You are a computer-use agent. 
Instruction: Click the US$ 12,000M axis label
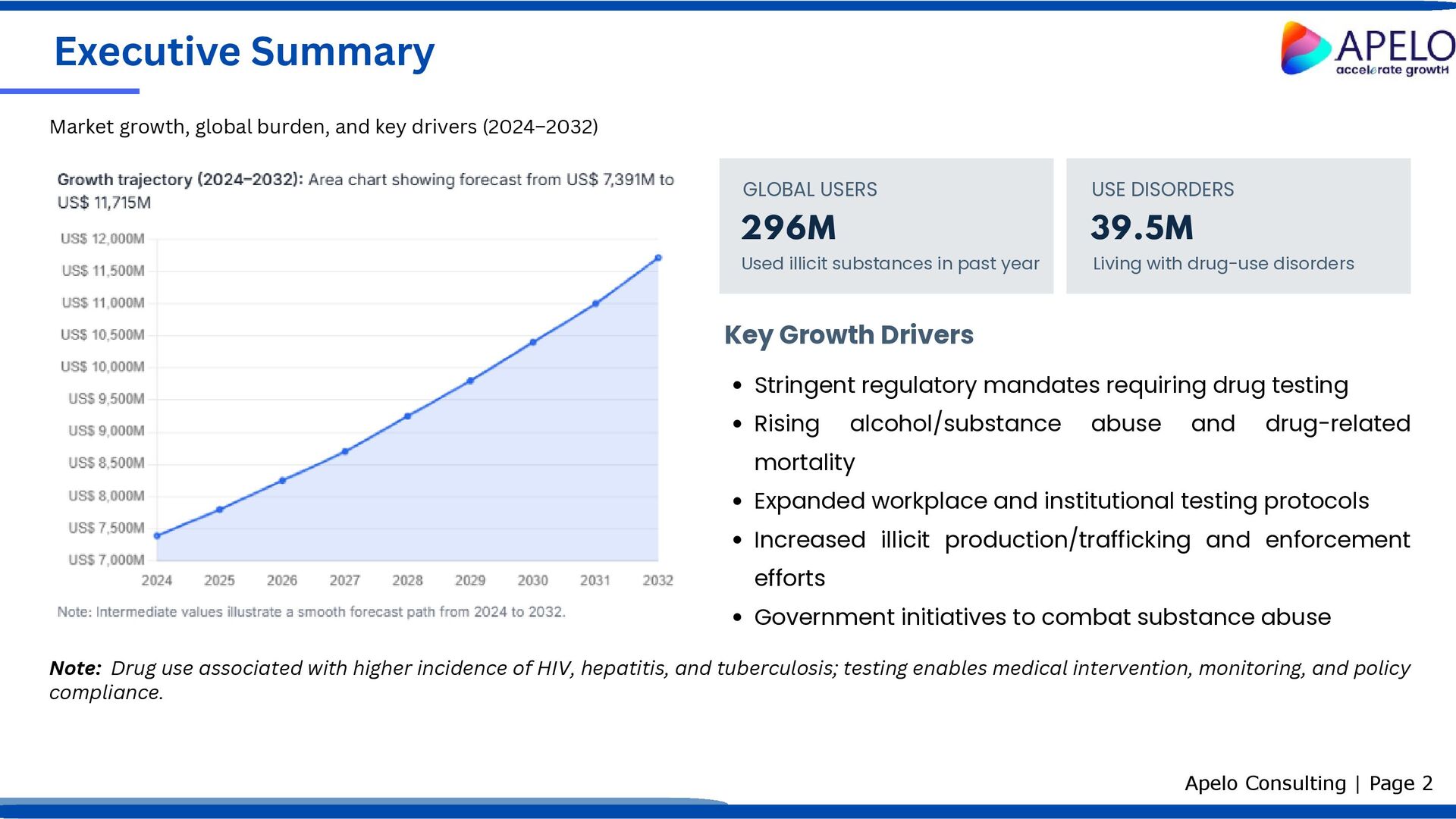102,239
